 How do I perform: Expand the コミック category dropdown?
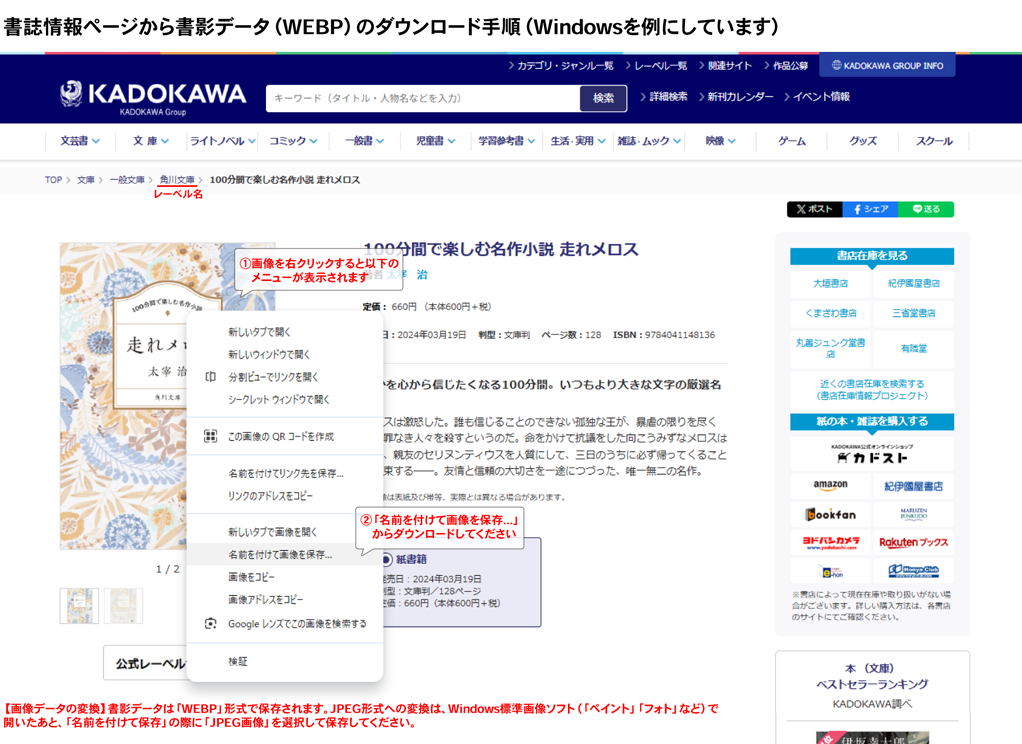293,141
